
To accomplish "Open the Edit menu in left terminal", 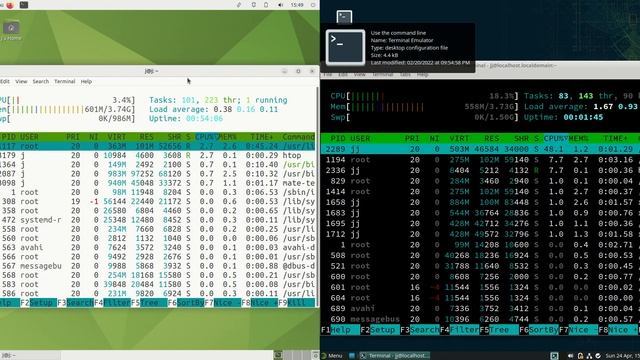I will 5,81.
